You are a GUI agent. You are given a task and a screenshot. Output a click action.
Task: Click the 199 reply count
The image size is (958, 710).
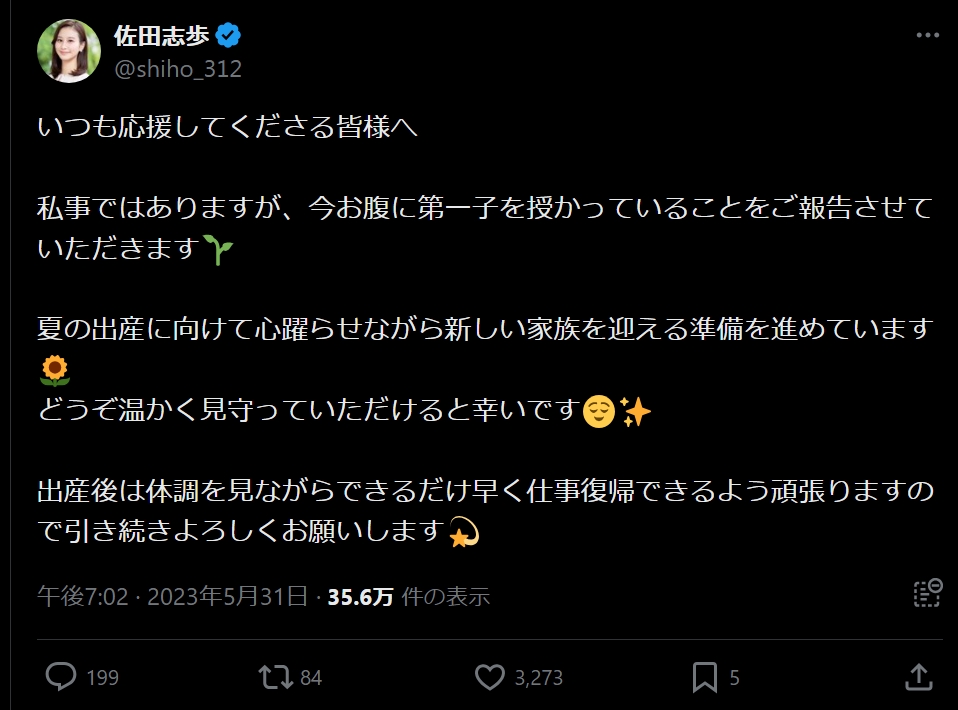(x=102, y=678)
